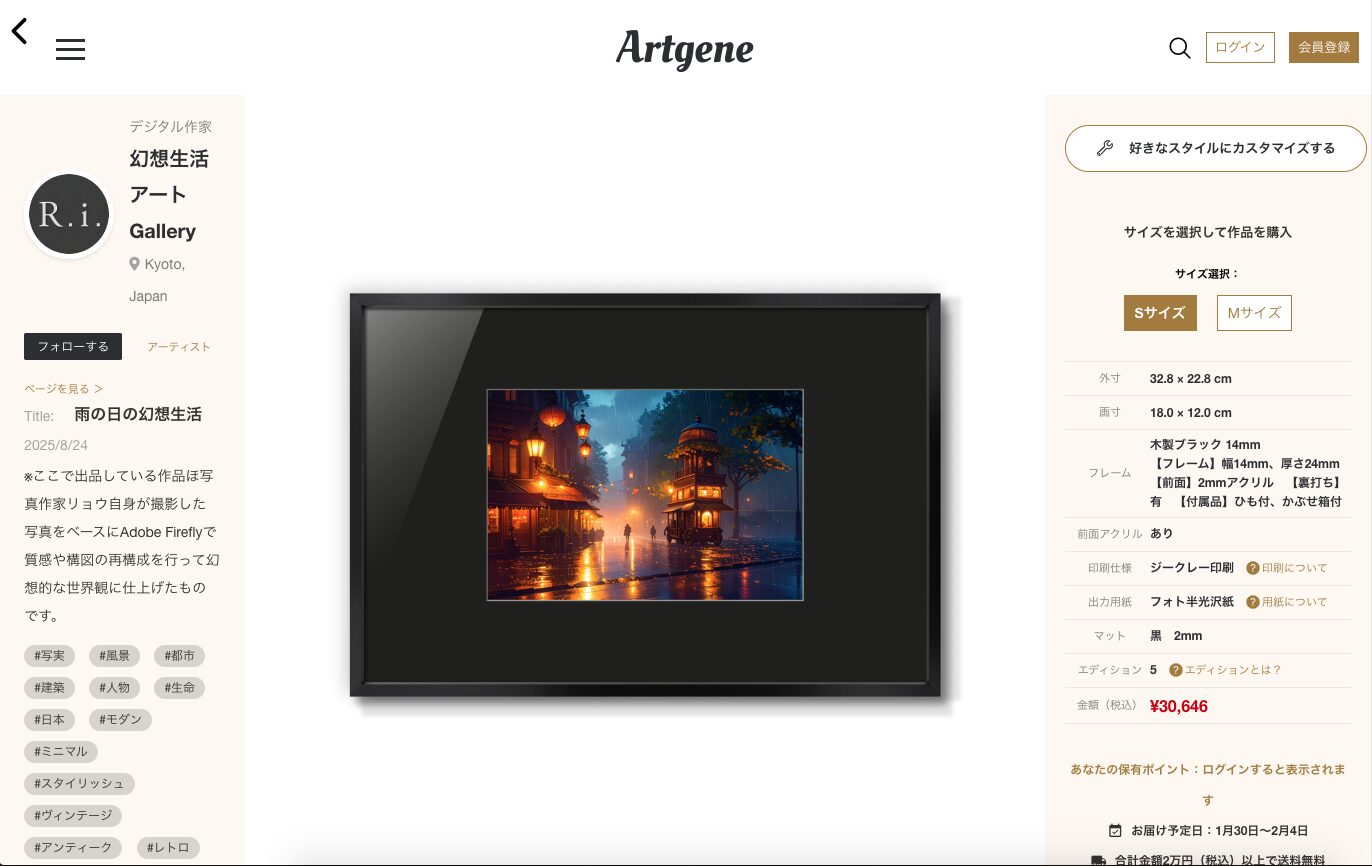Click question mark icon beside 印刷について
This screenshot has width=1372, height=866.
(1252, 568)
